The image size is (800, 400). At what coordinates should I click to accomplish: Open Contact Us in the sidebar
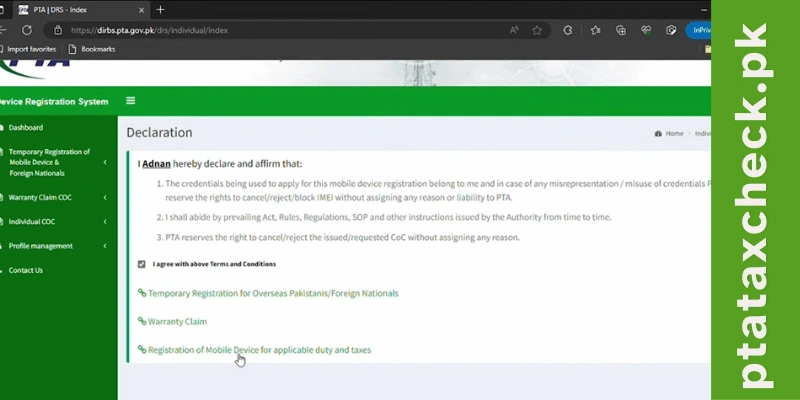(26, 270)
